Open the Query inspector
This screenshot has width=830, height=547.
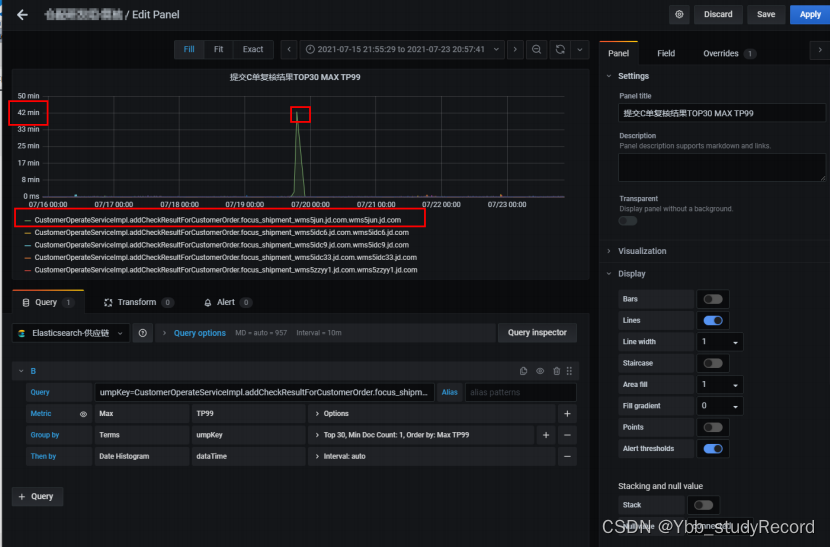pyautogui.click(x=537, y=333)
